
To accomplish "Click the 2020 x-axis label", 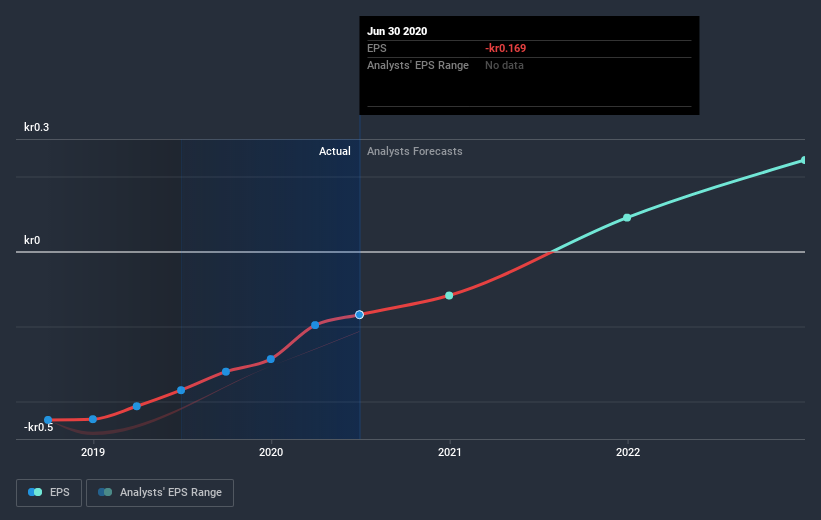I will pyautogui.click(x=271, y=452).
